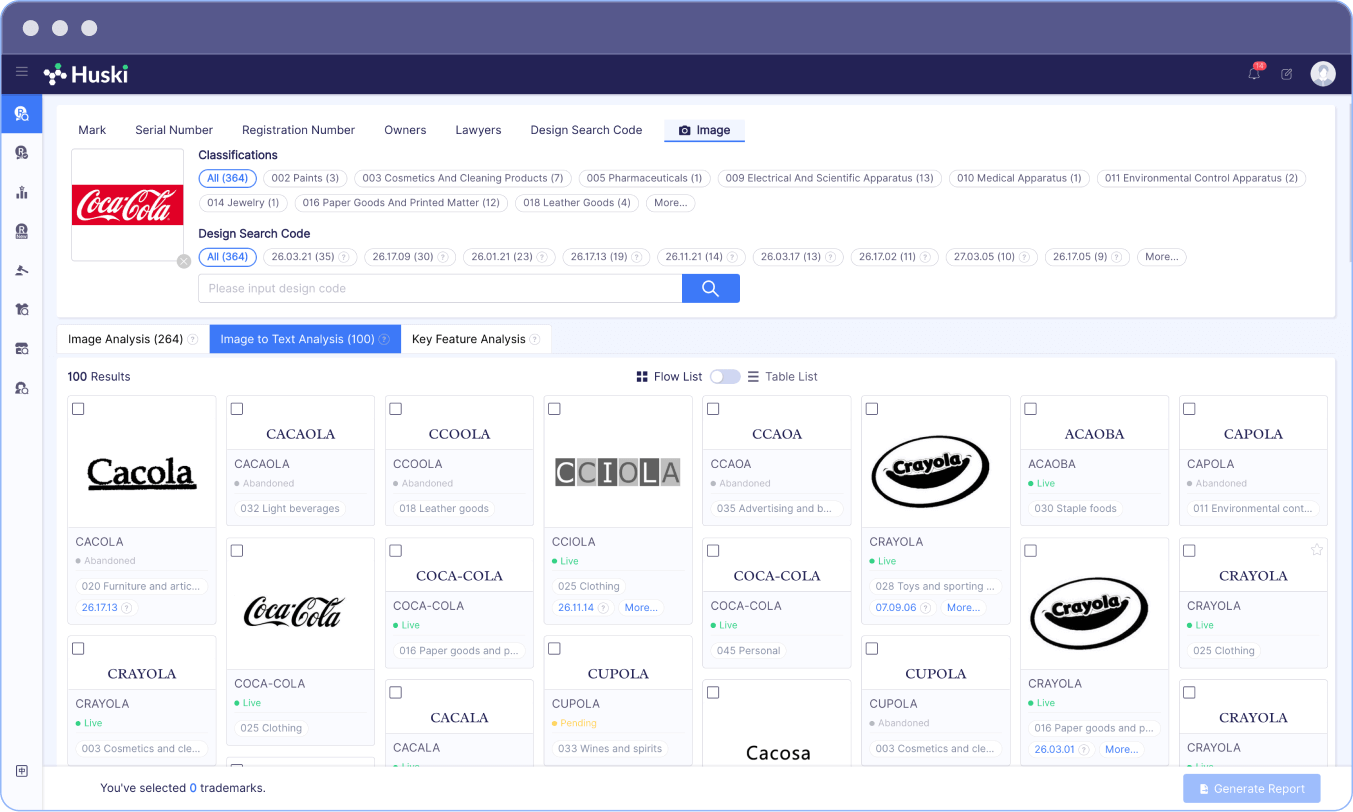Switch the Flow List toggle to Table List
The width and height of the screenshot is (1353, 812).
725,376
